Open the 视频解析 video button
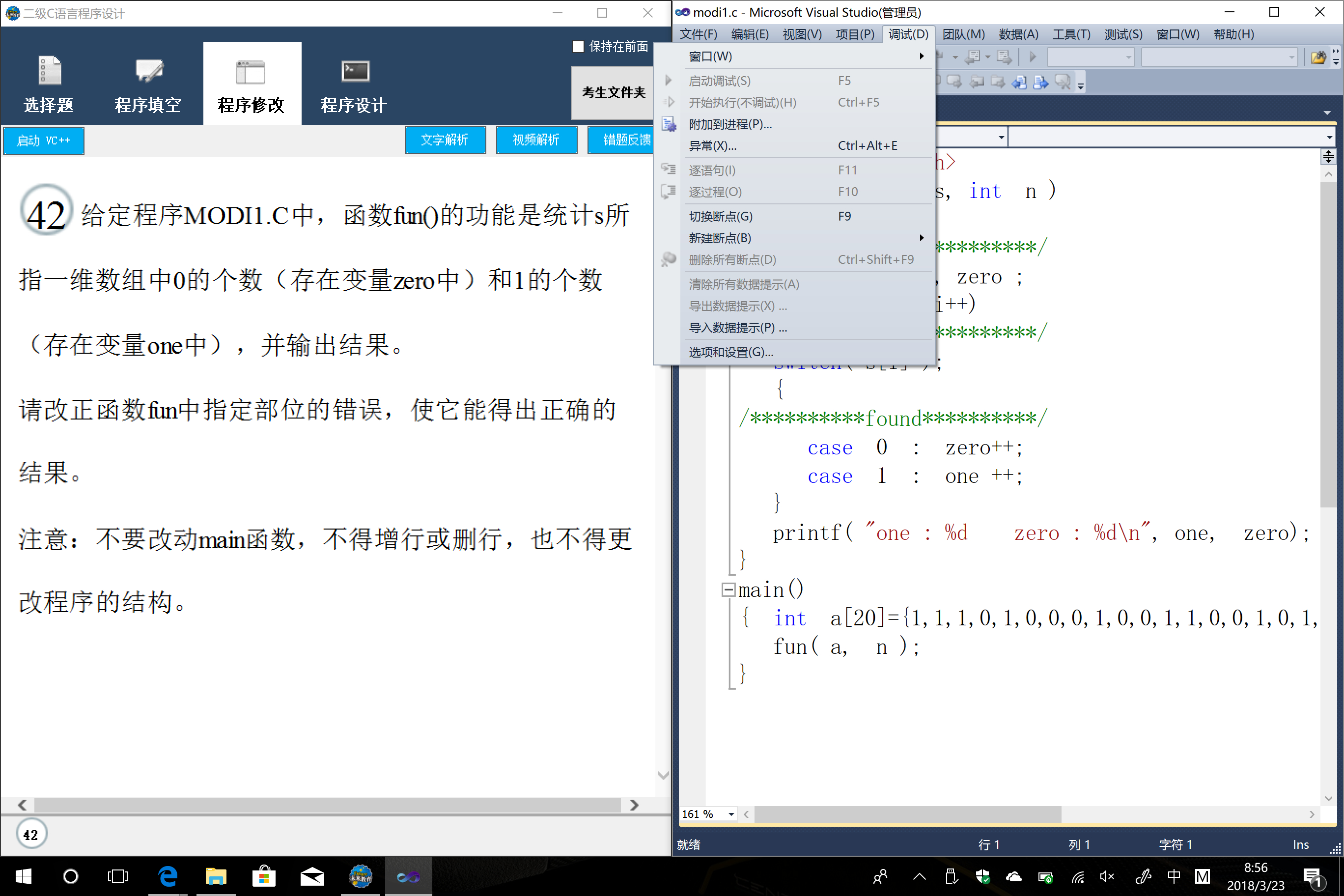Screen dimensions: 1344x896 (536, 140)
